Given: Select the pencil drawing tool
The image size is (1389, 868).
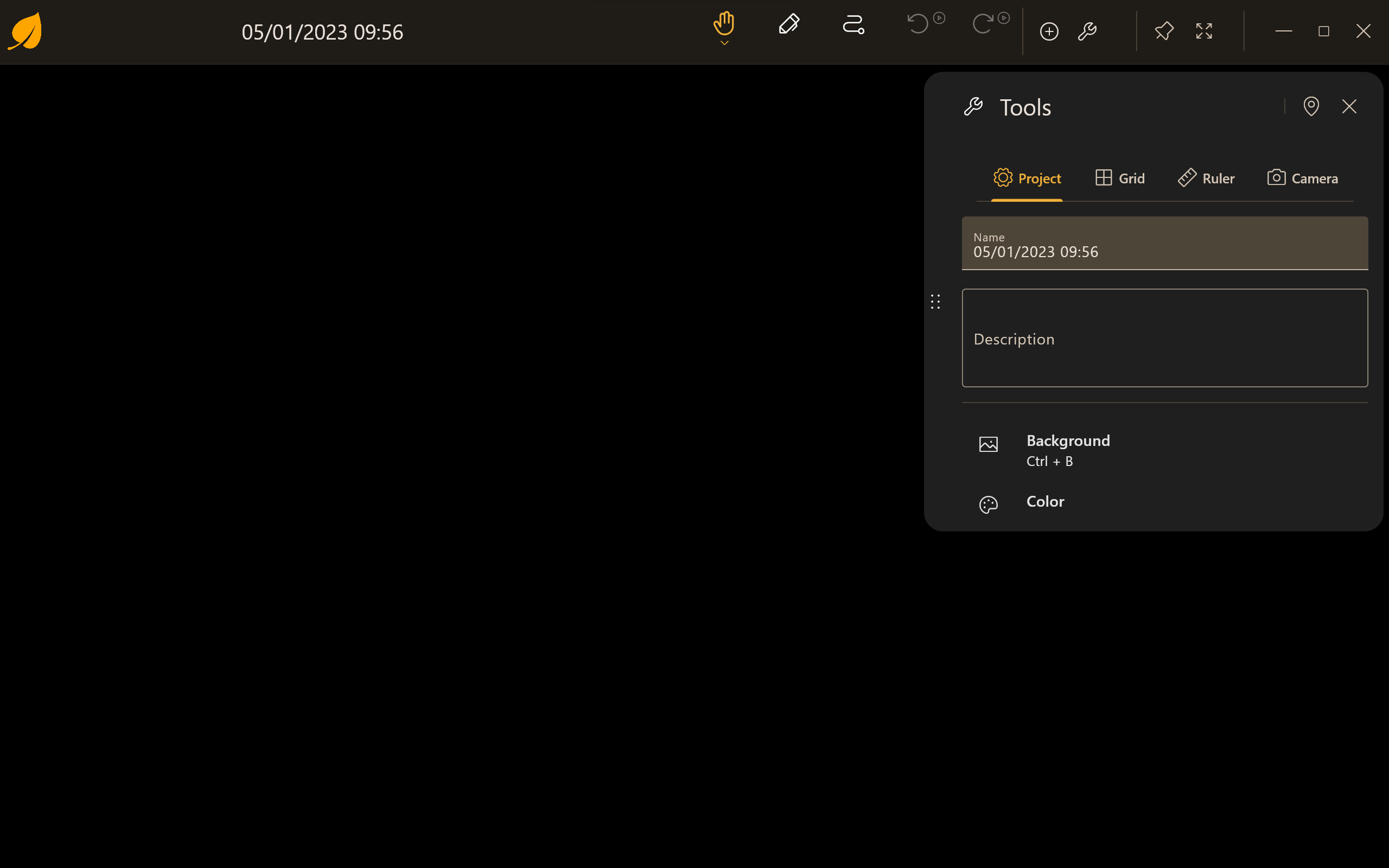Looking at the screenshot, I should point(789,24).
